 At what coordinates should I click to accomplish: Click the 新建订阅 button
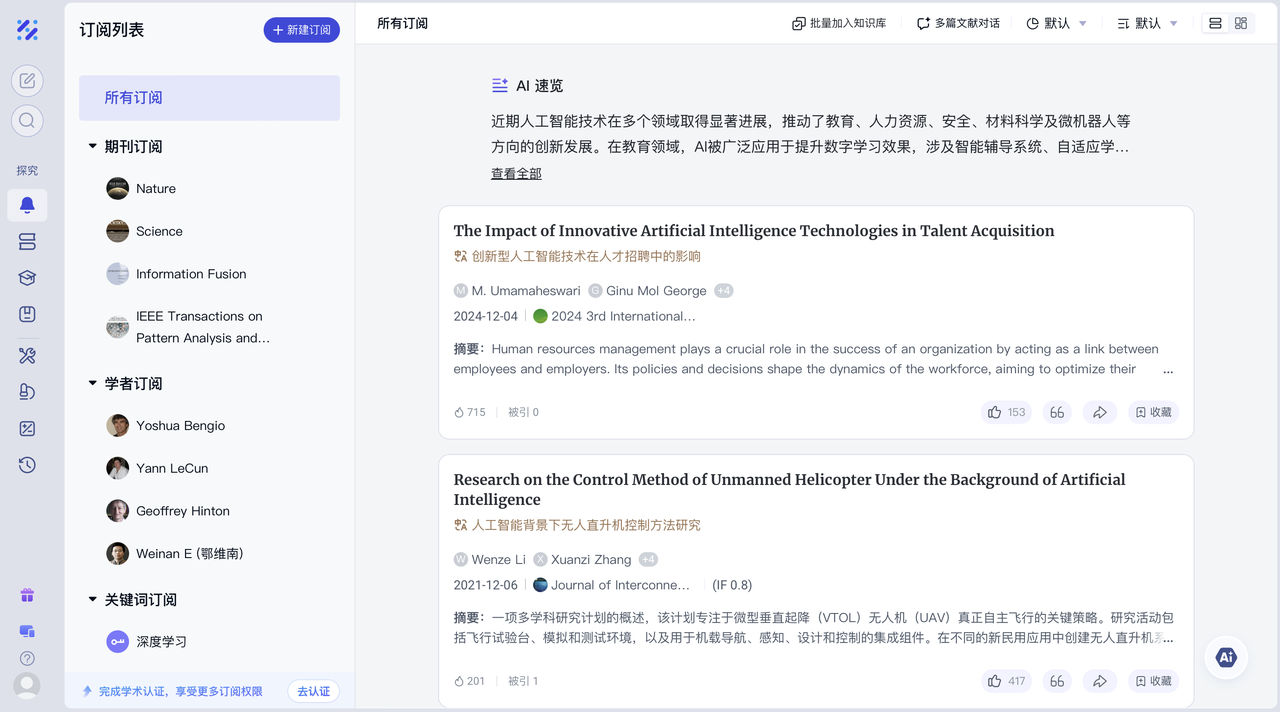point(301,30)
